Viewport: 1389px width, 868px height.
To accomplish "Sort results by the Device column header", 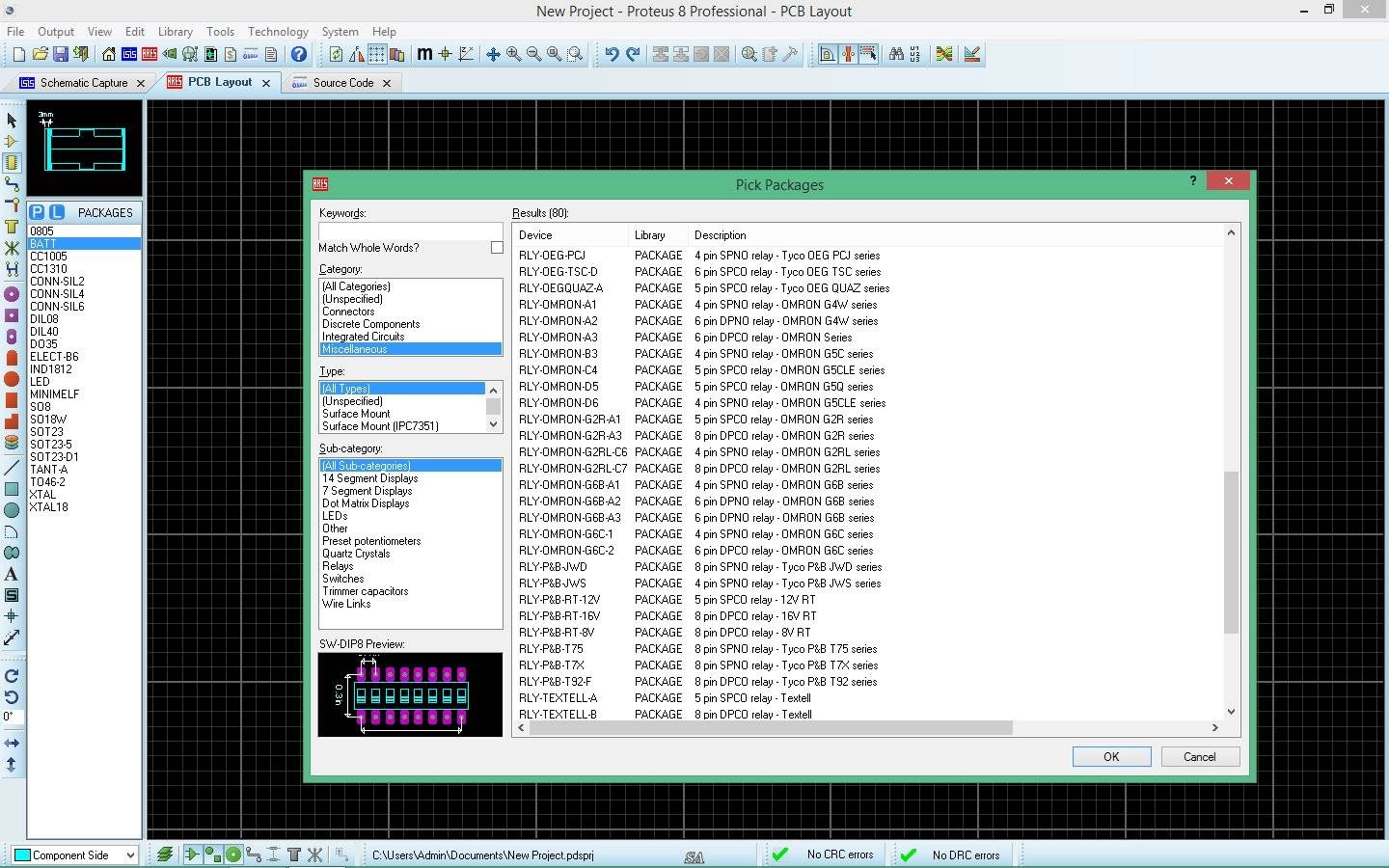I will click(569, 235).
